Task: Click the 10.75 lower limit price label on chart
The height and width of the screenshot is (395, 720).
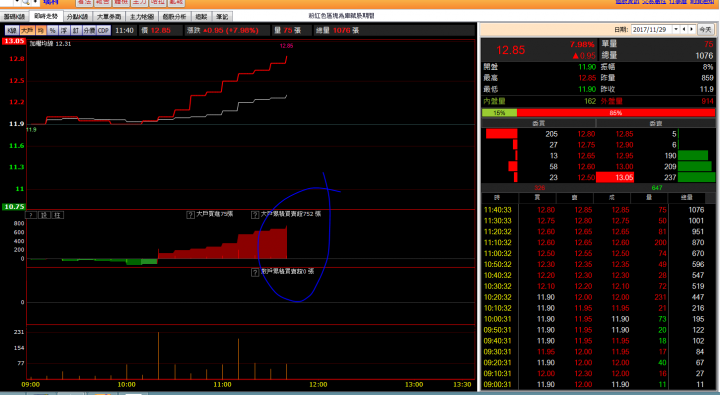Action: (14, 207)
